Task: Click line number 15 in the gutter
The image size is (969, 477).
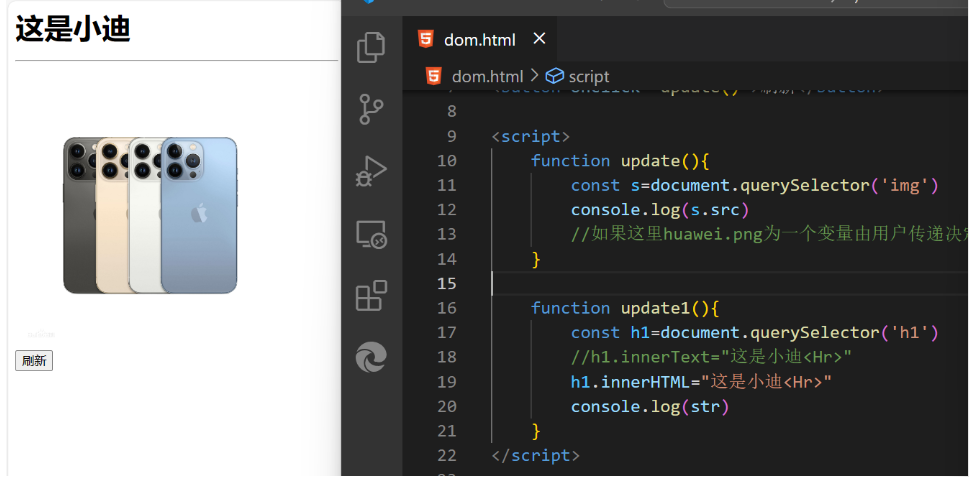Action: pos(446,284)
